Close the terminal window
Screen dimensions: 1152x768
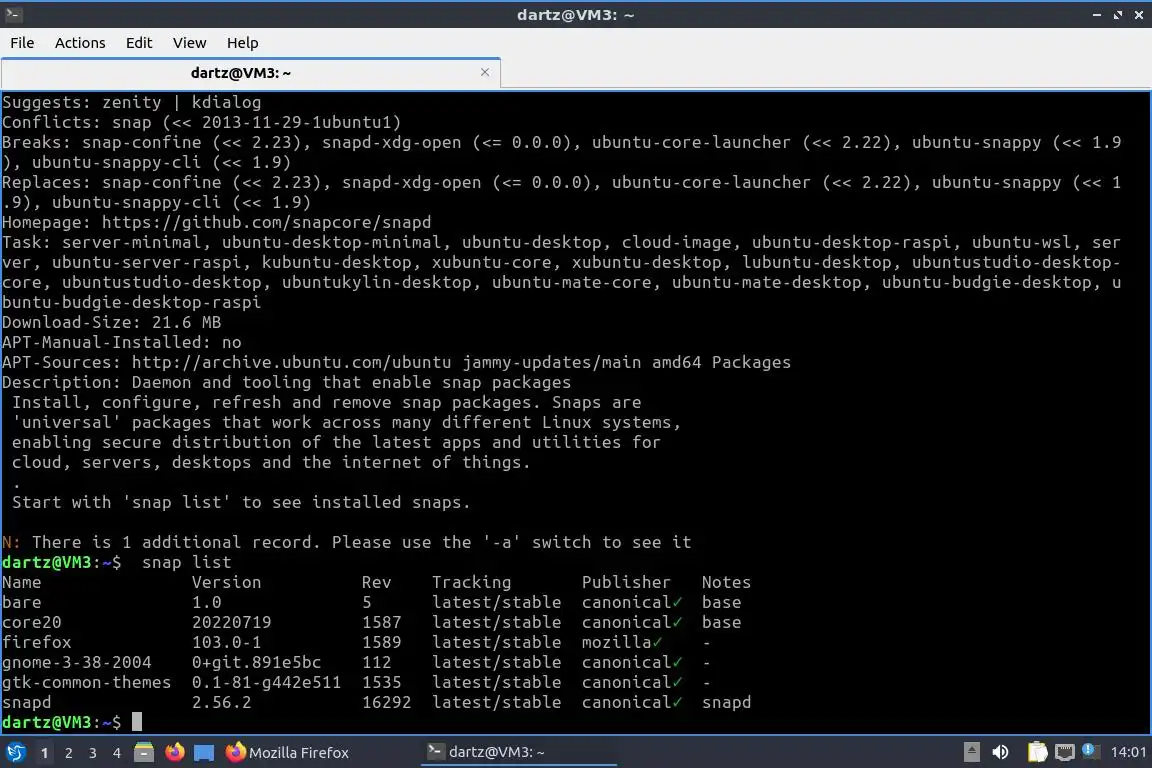[1139, 15]
